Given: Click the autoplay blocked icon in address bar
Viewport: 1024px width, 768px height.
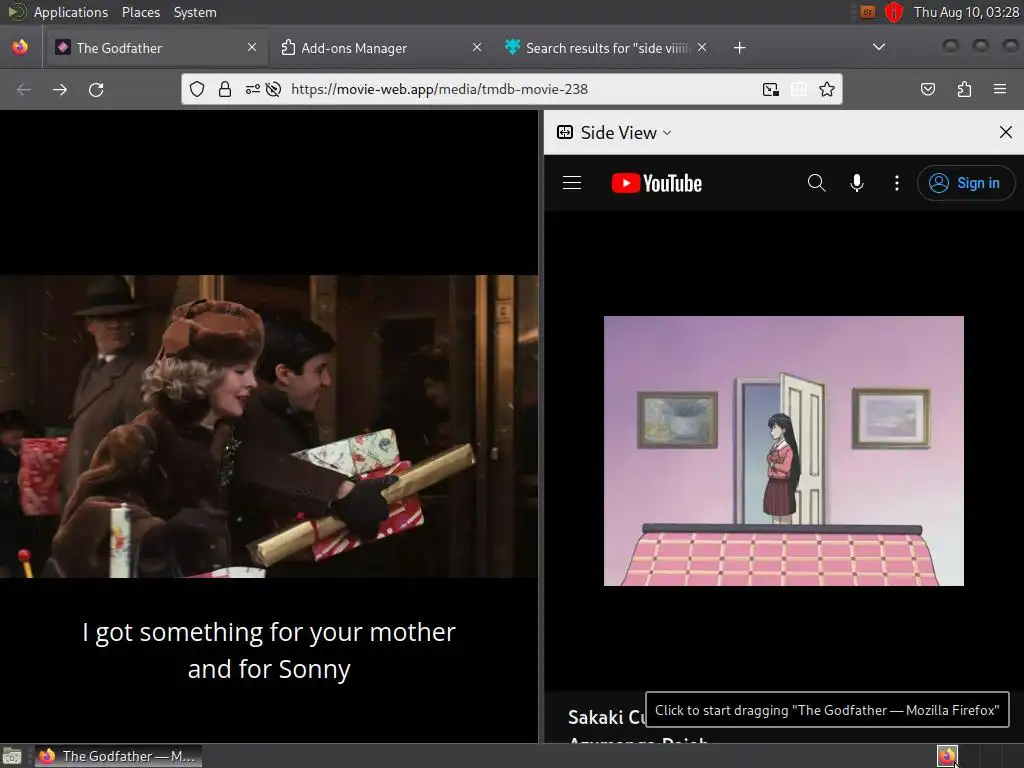Looking at the screenshot, I should click(274, 89).
